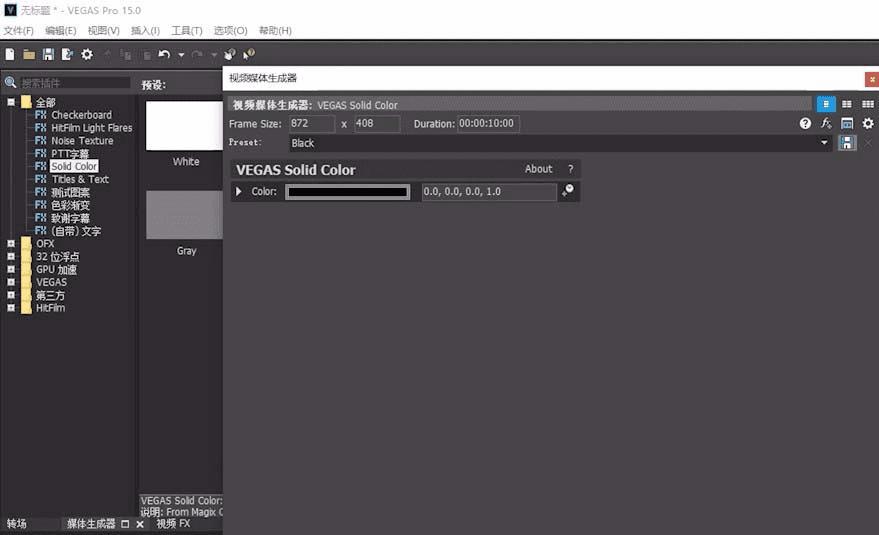Image resolution: width=879 pixels, height=535 pixels.
Task: Click the Frame Size height field 408
Action: click(377, 123)
